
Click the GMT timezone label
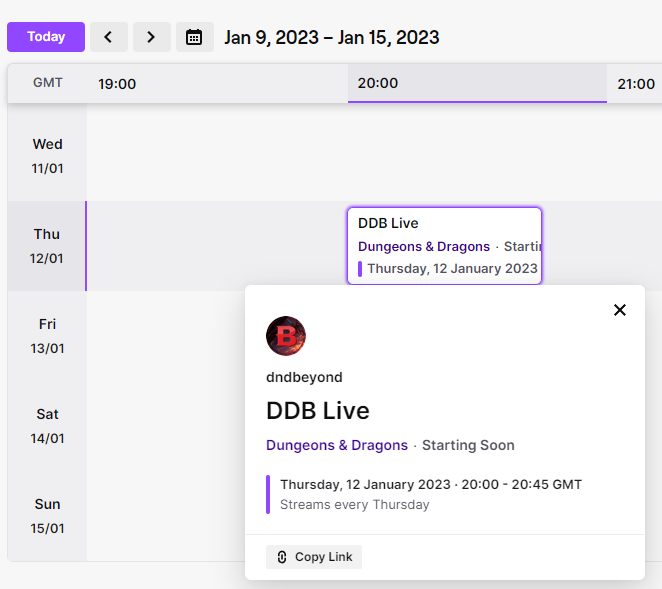[x=48, y=83]
